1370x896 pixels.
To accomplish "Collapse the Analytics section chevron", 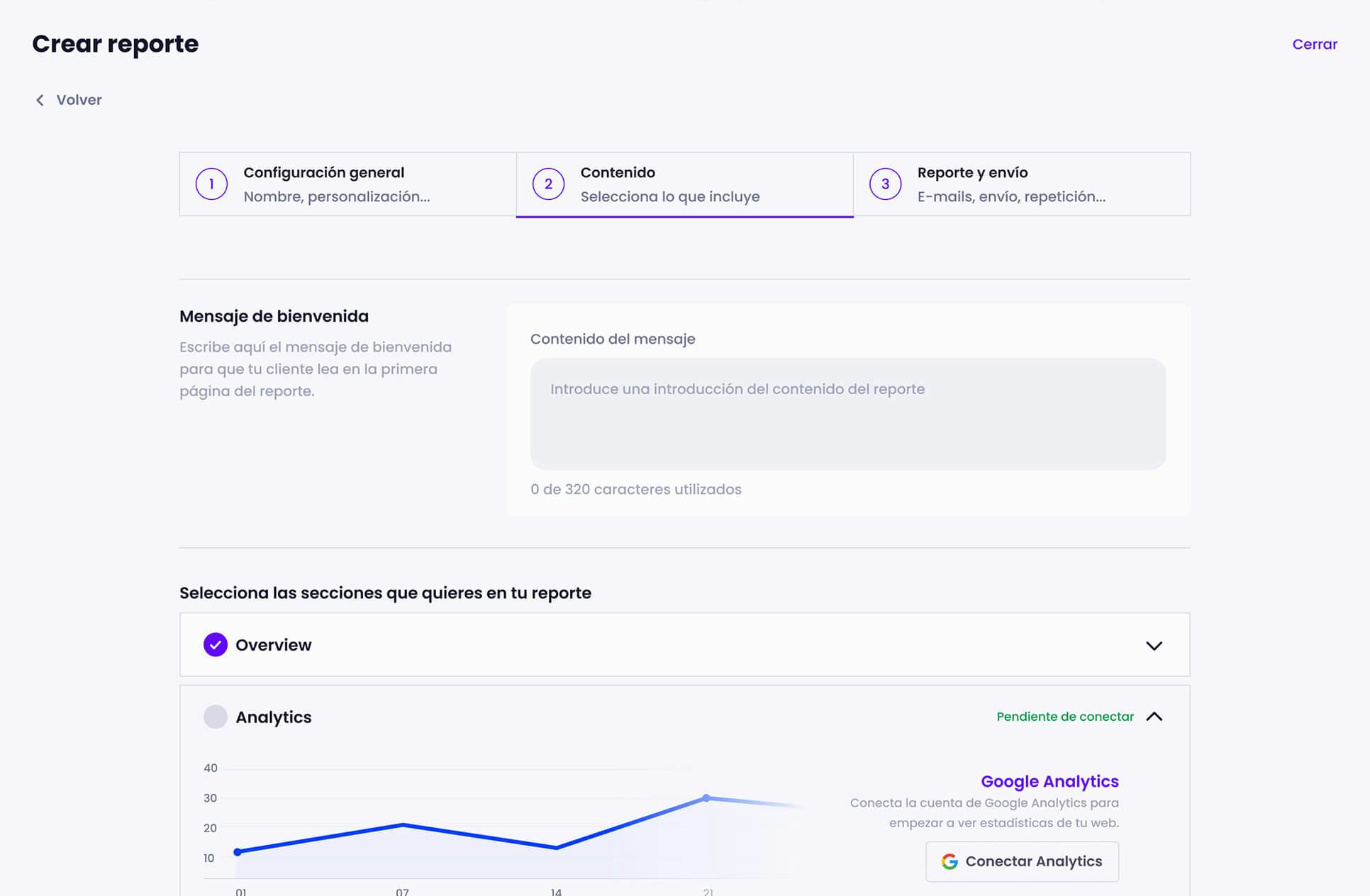I will [x=1154, y=717].
